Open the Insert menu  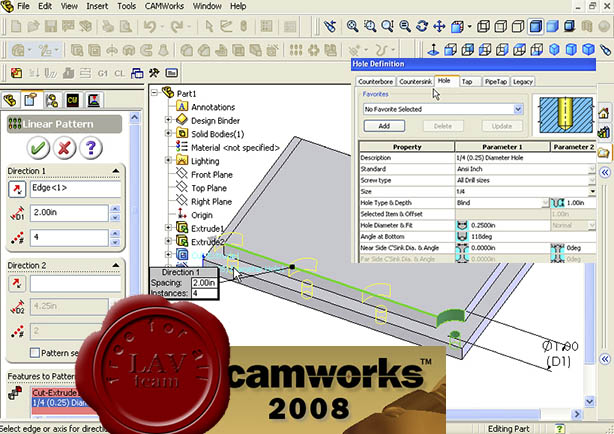coord(97,6)
